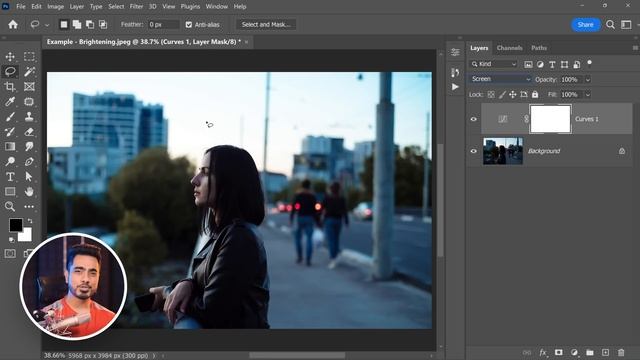Open the File menu

point(20,7)
